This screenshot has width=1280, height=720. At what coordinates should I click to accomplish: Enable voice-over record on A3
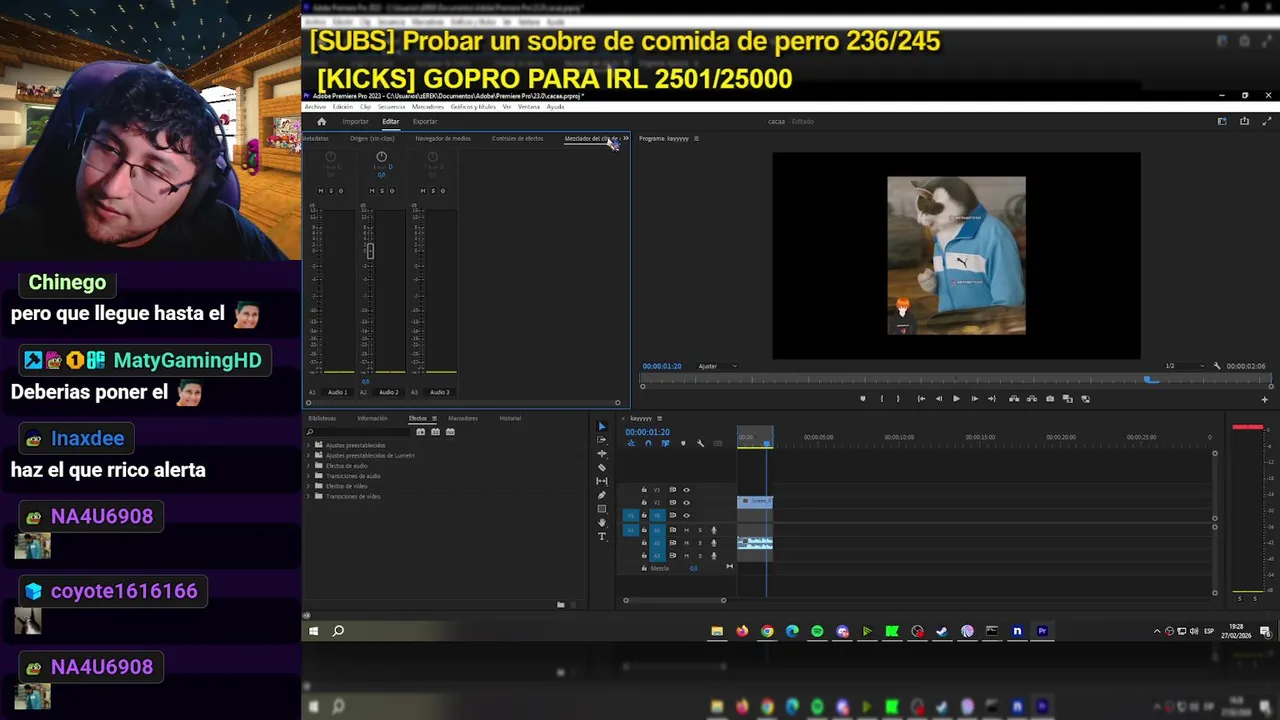714,556
